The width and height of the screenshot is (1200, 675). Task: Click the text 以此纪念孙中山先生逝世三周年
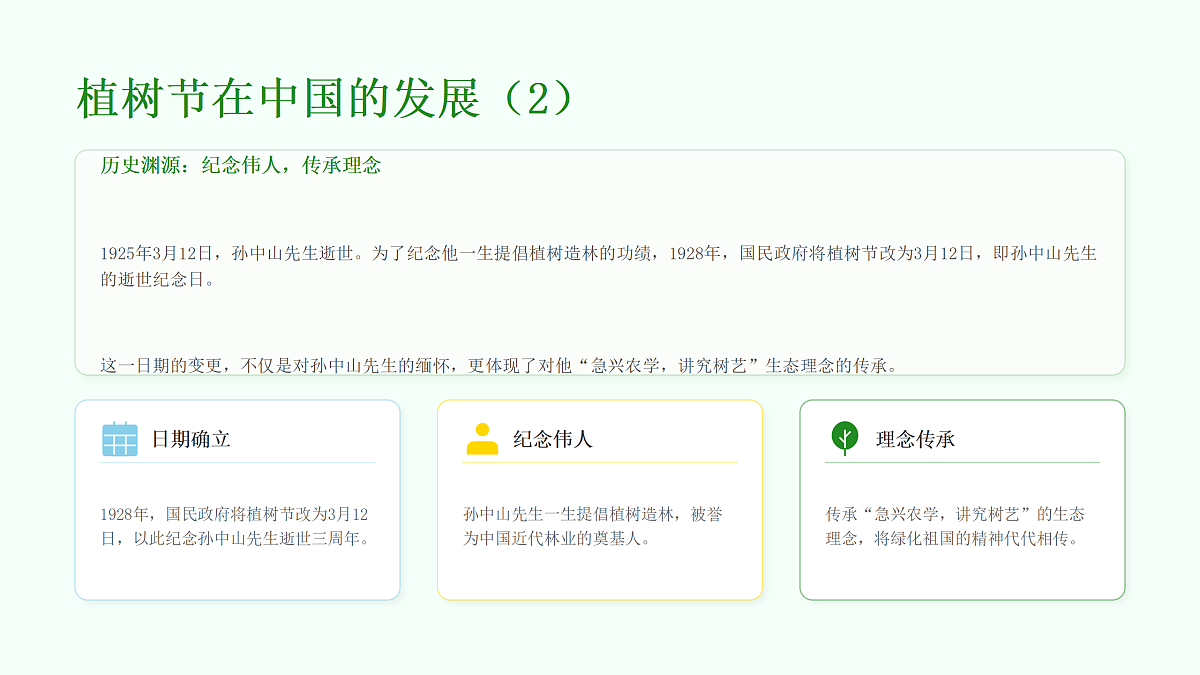[x=246, y=539]
